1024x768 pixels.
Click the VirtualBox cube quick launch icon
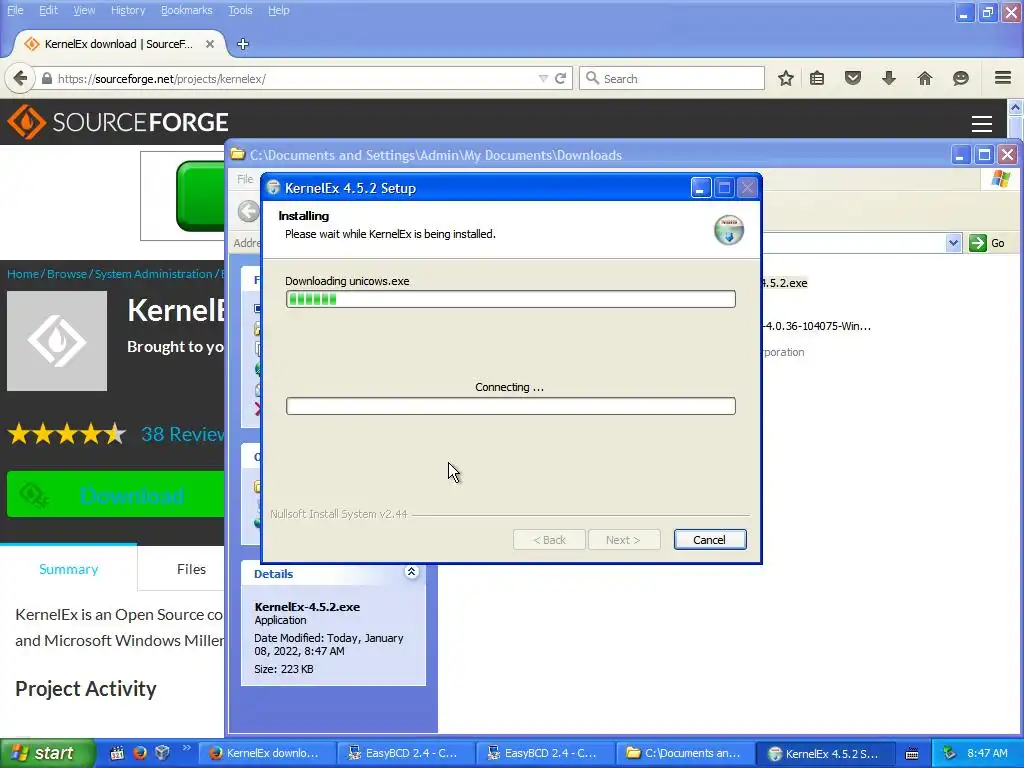point(163,753)
